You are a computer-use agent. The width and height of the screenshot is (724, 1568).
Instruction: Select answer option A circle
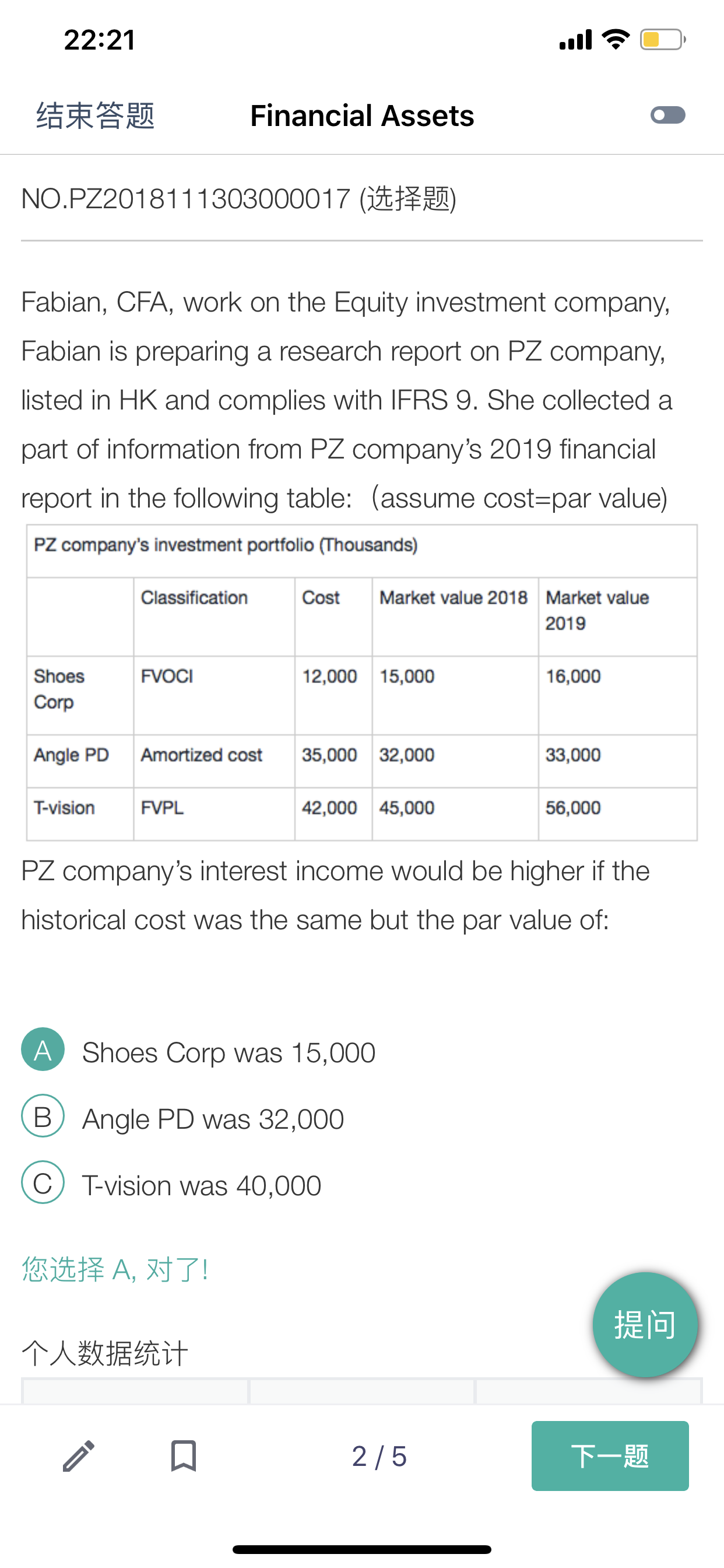(43, 1049)
